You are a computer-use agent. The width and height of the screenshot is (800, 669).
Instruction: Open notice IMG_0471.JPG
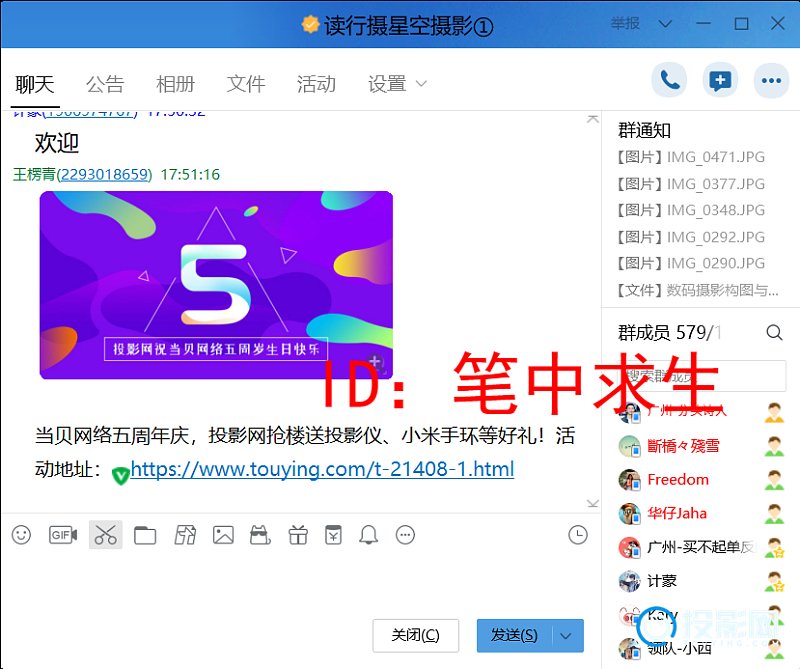click(x=690, y=157)
